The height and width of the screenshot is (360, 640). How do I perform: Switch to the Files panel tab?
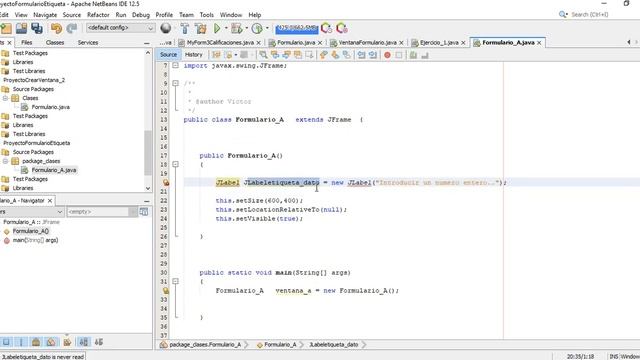pyautogui.click(x=27, y=42)
